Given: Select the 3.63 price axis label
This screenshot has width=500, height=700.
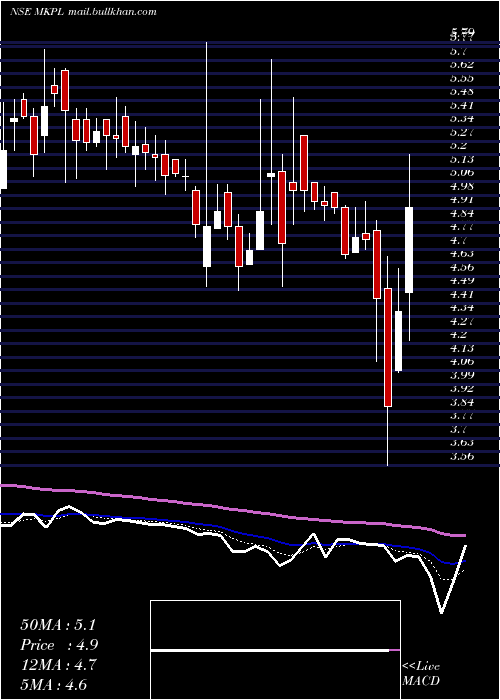Looking at the screenshot, I should pos(462,442).
